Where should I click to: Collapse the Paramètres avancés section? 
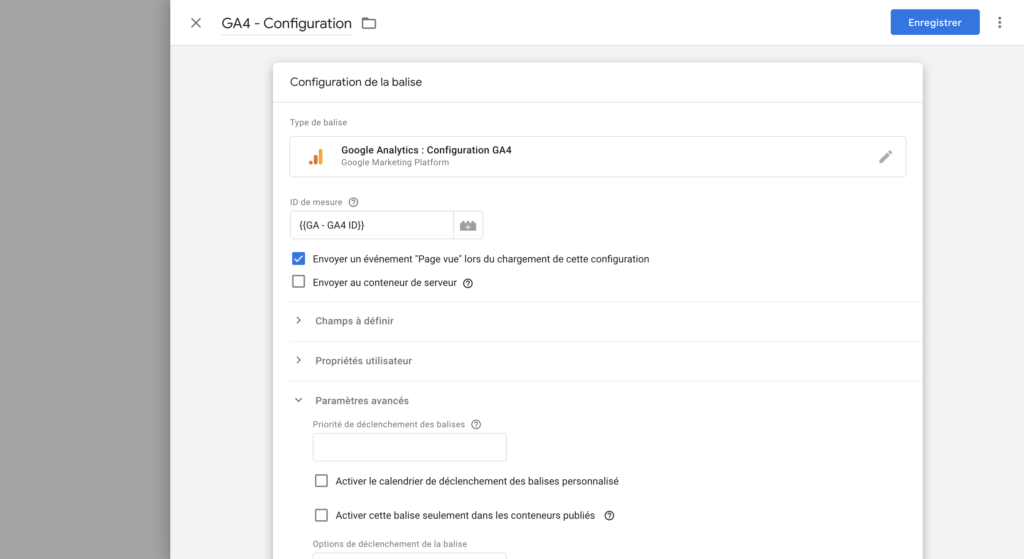[x=362, y=400]
